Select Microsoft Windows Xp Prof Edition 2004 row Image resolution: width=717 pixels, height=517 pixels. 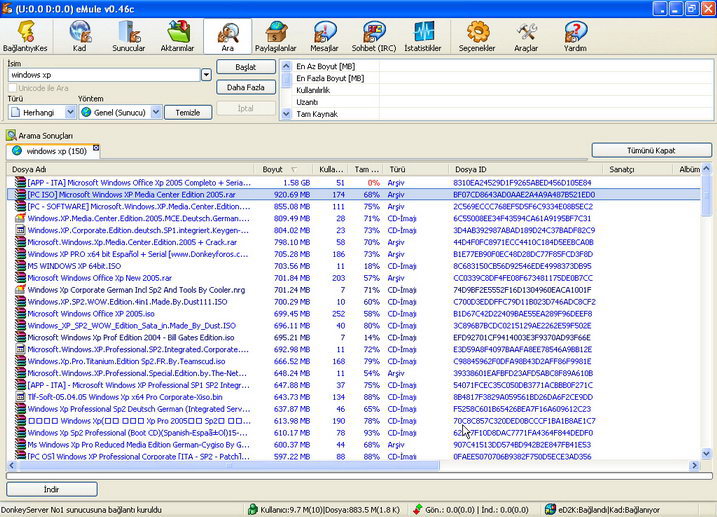[x=353, y=337]
